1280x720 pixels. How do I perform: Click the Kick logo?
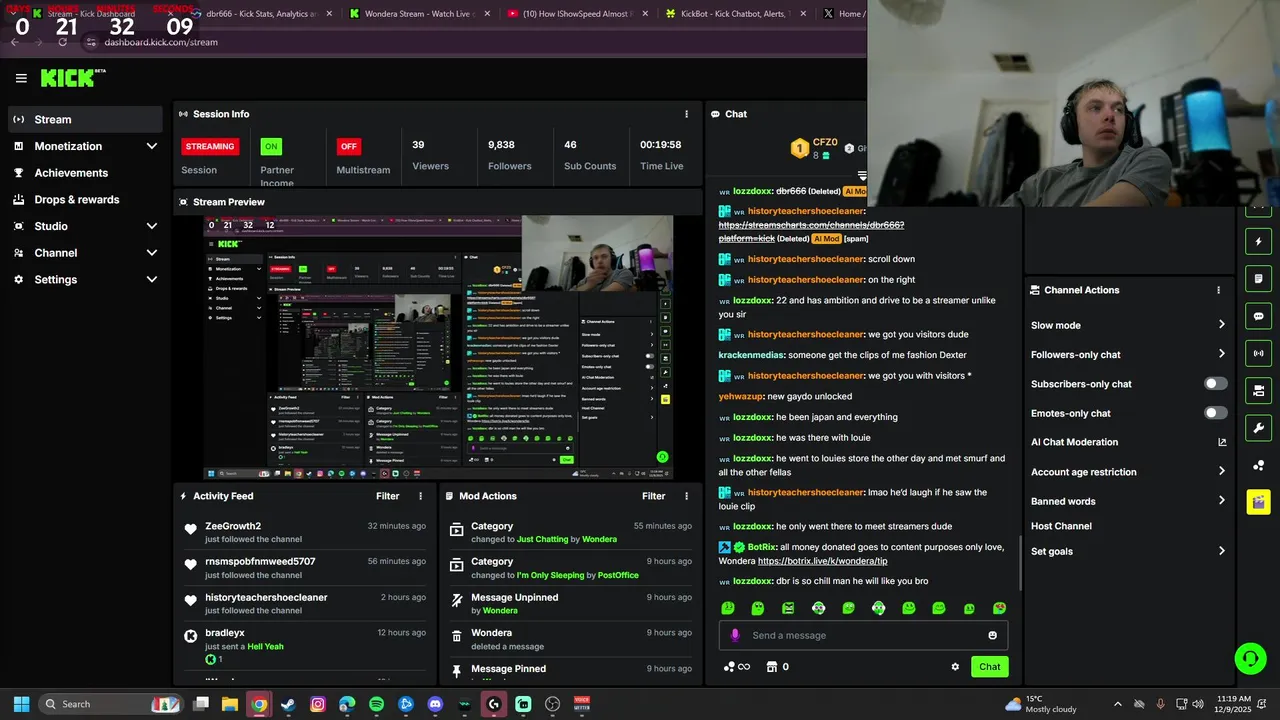point(73,78)
